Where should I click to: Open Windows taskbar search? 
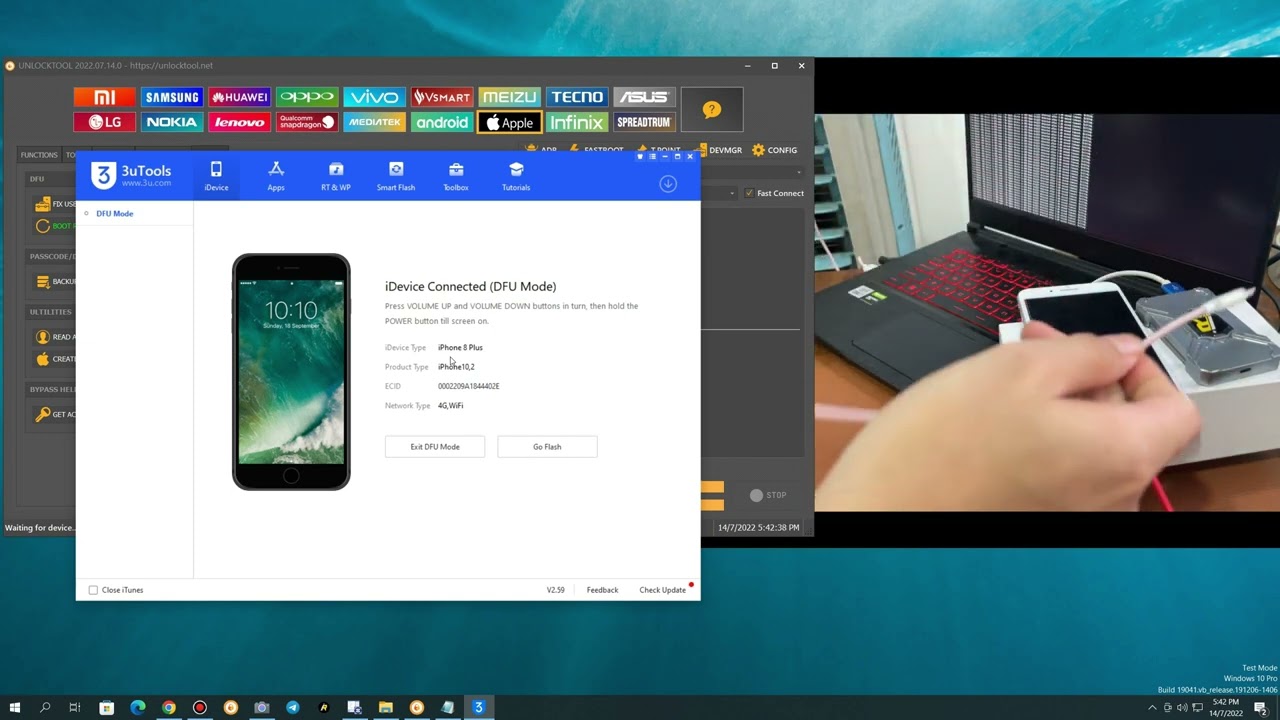tap(45, 707)
